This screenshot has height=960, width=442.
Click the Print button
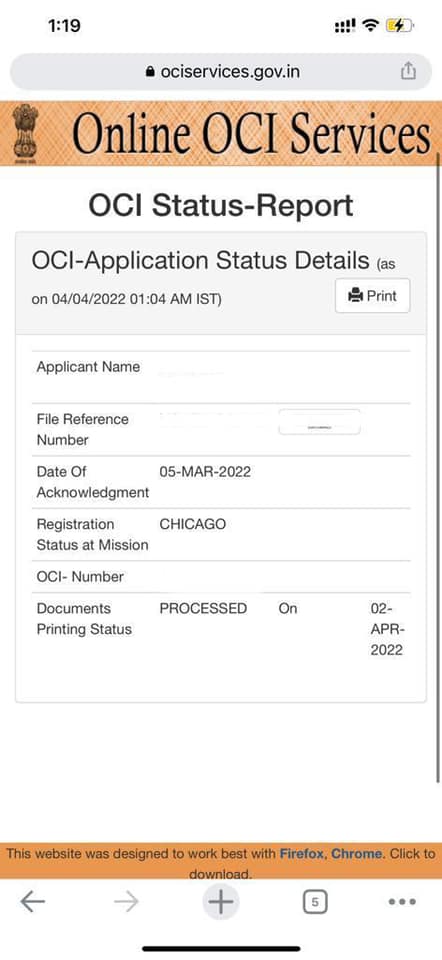click(x=373, y=296)
